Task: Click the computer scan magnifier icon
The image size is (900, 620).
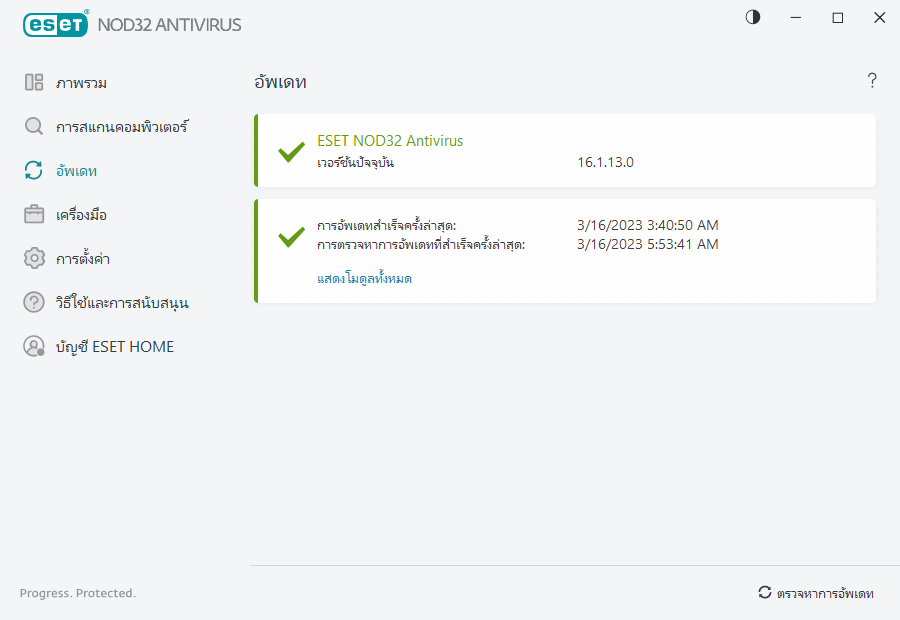Action: pos(34,127)
